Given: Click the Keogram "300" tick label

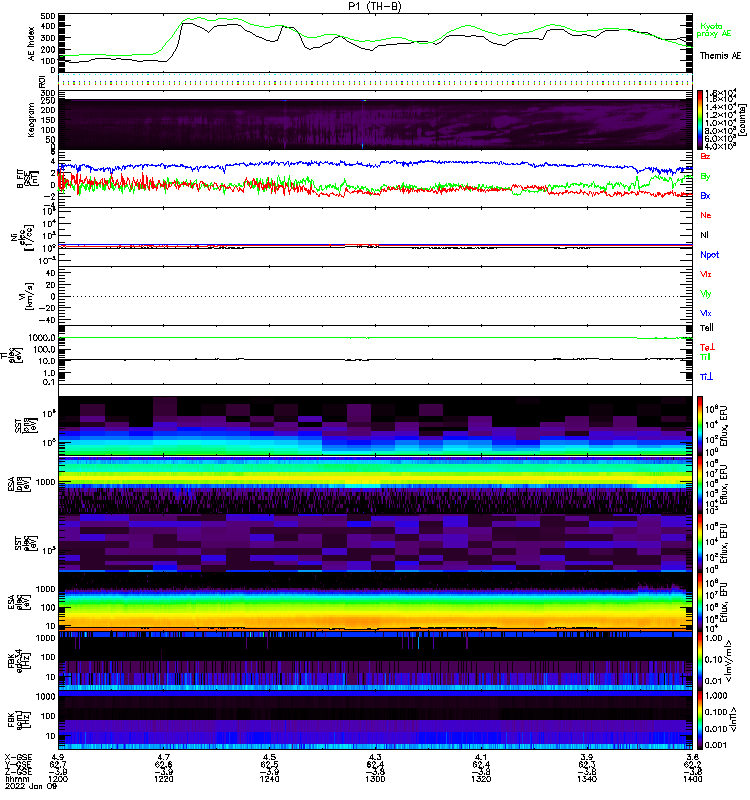Looking at the screenshot, I should 48,93.
